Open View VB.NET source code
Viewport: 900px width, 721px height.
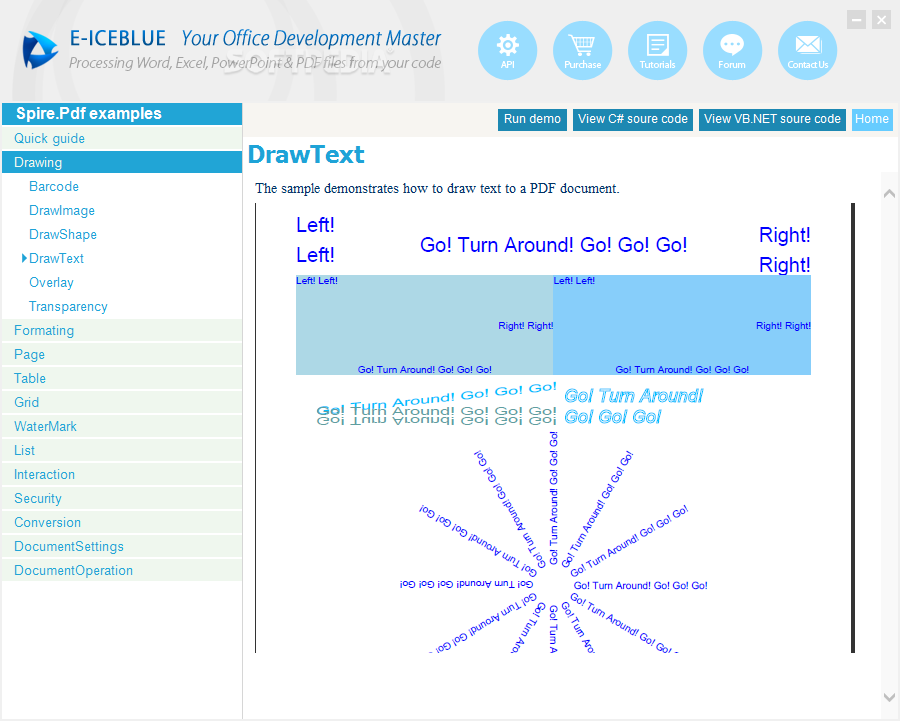(x=772, y=119)
